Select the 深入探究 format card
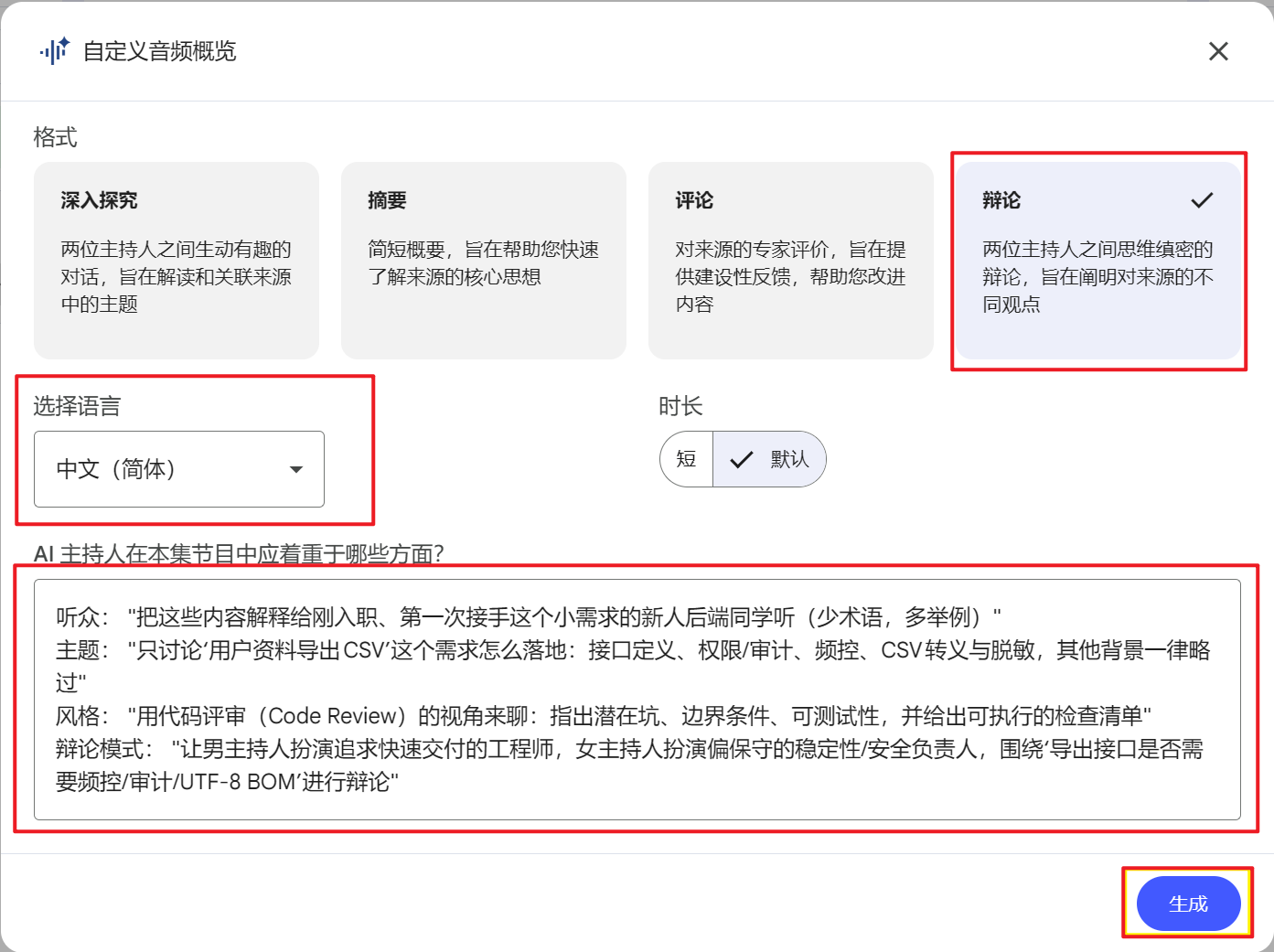The width and height of the screenshot is (1274, 952). (177, 261)
